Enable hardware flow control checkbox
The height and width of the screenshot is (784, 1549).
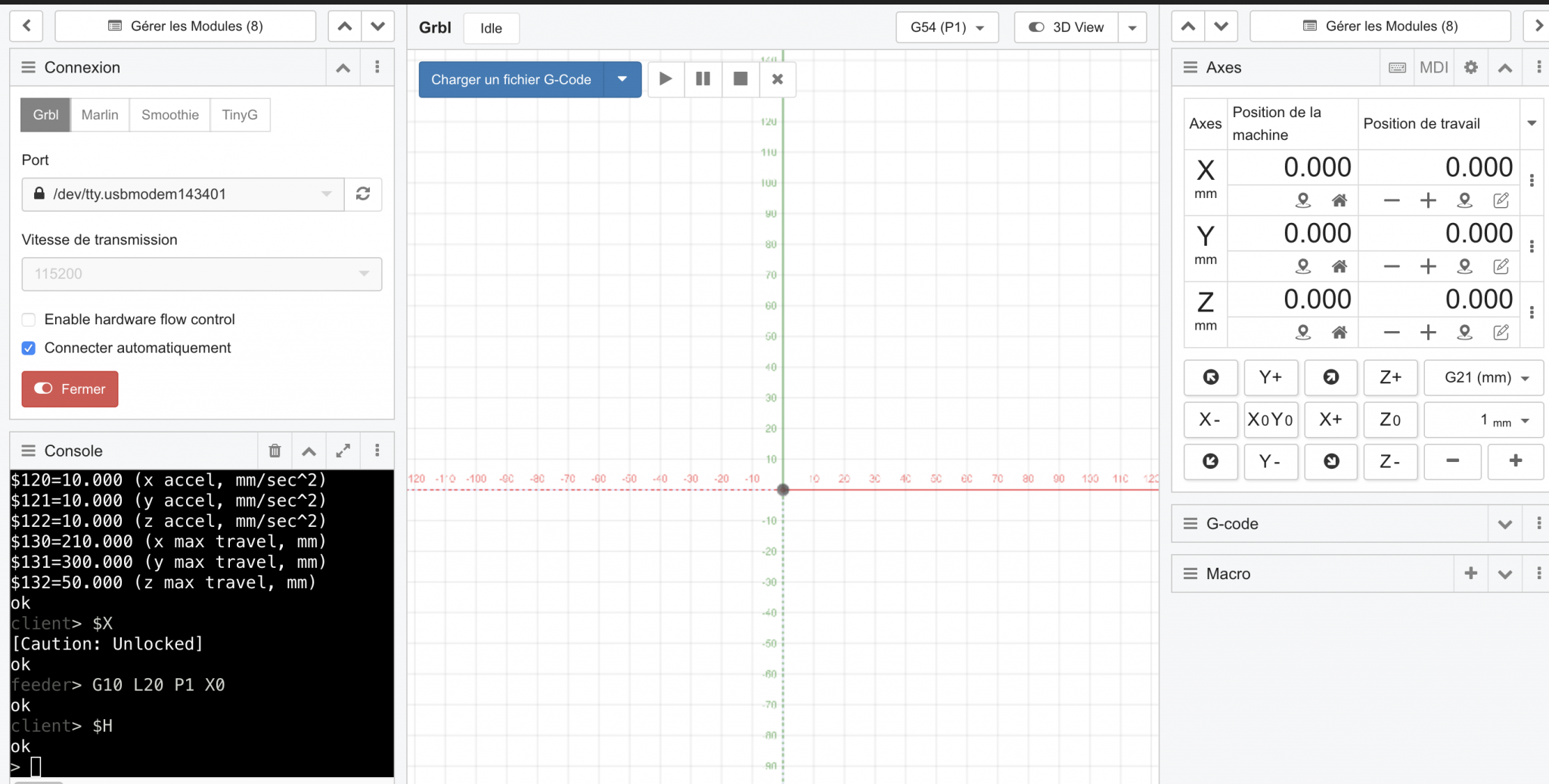[x=29, y=320]
